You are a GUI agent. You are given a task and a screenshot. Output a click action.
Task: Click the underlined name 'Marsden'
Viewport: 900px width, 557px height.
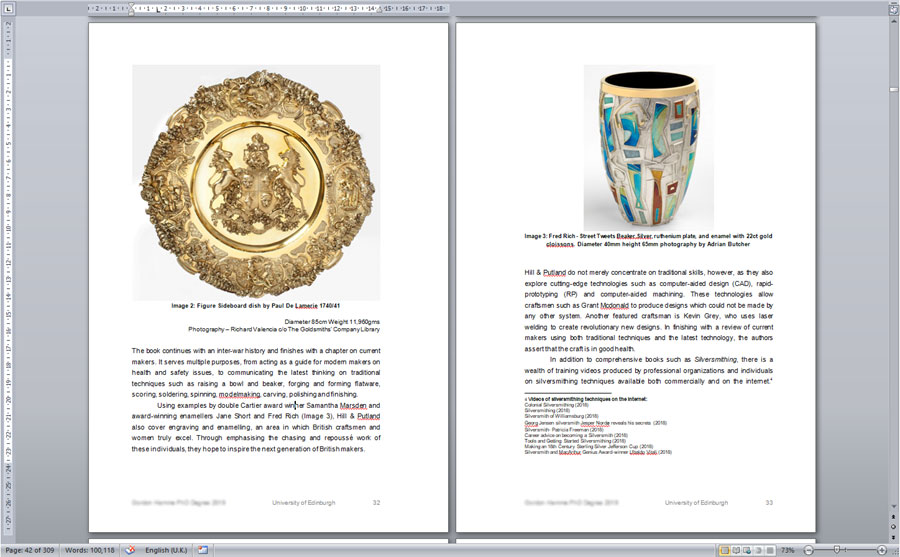[x=353, y=405]
